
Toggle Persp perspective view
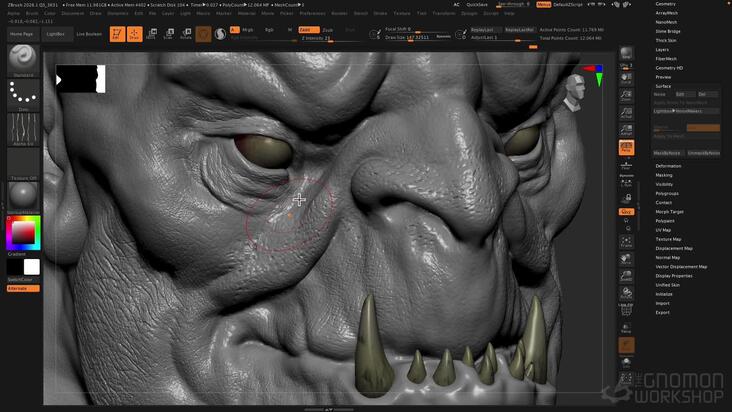(x=626, y=147)
